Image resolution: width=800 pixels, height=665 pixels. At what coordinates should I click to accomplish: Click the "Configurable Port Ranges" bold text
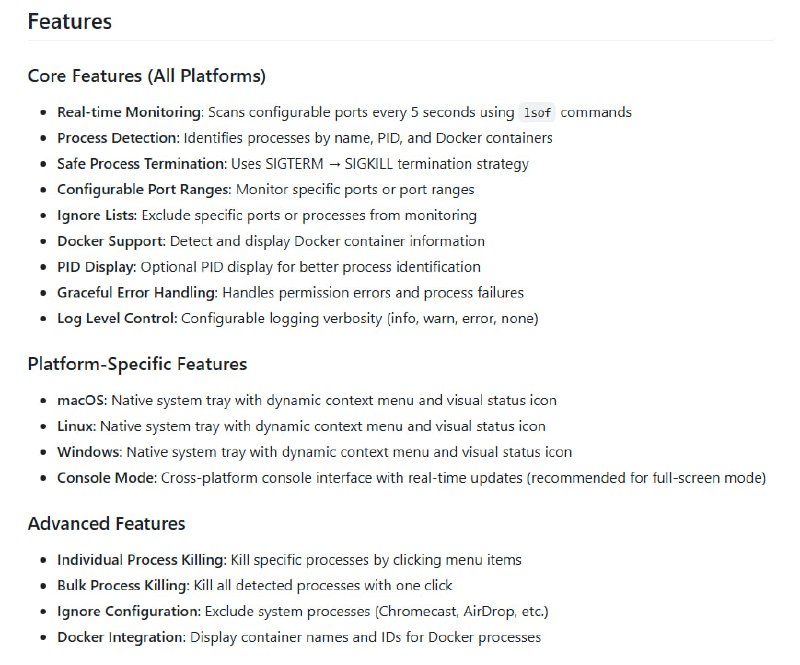(x=143, y=190)
